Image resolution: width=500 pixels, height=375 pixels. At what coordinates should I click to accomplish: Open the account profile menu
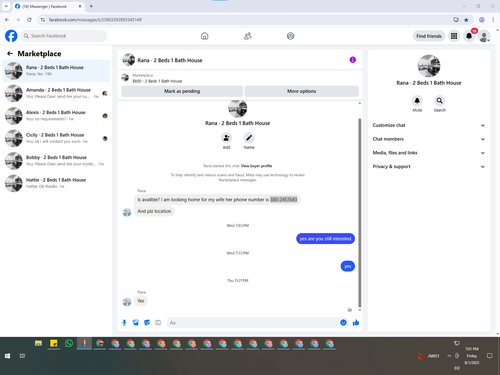coord(484,36)
